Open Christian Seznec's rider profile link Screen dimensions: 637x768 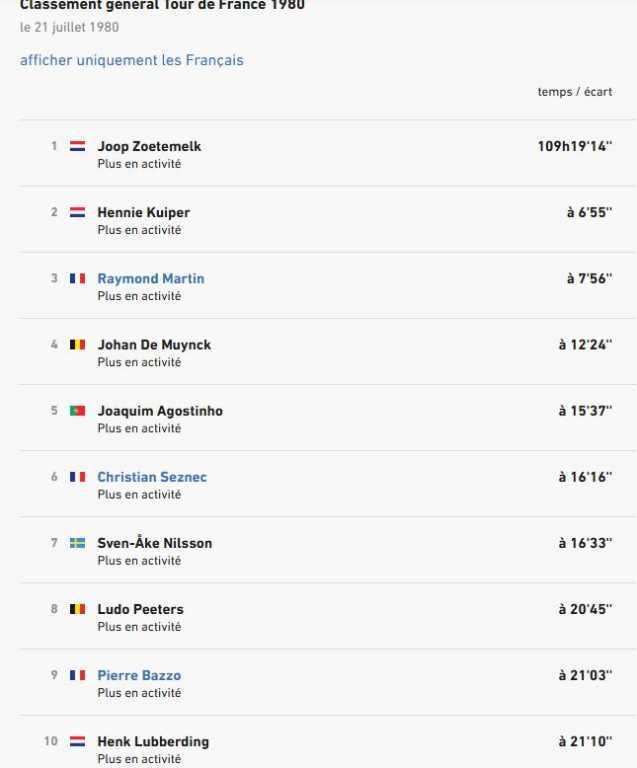(x=152, y=477)
